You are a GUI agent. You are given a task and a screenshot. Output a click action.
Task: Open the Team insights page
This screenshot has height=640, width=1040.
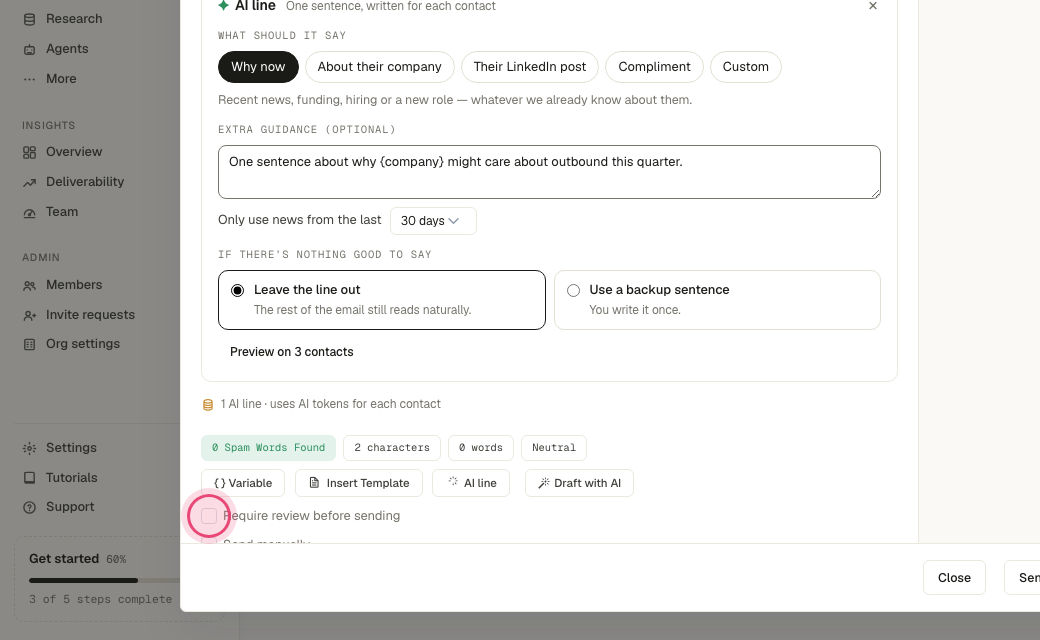(x=62, y=211)
